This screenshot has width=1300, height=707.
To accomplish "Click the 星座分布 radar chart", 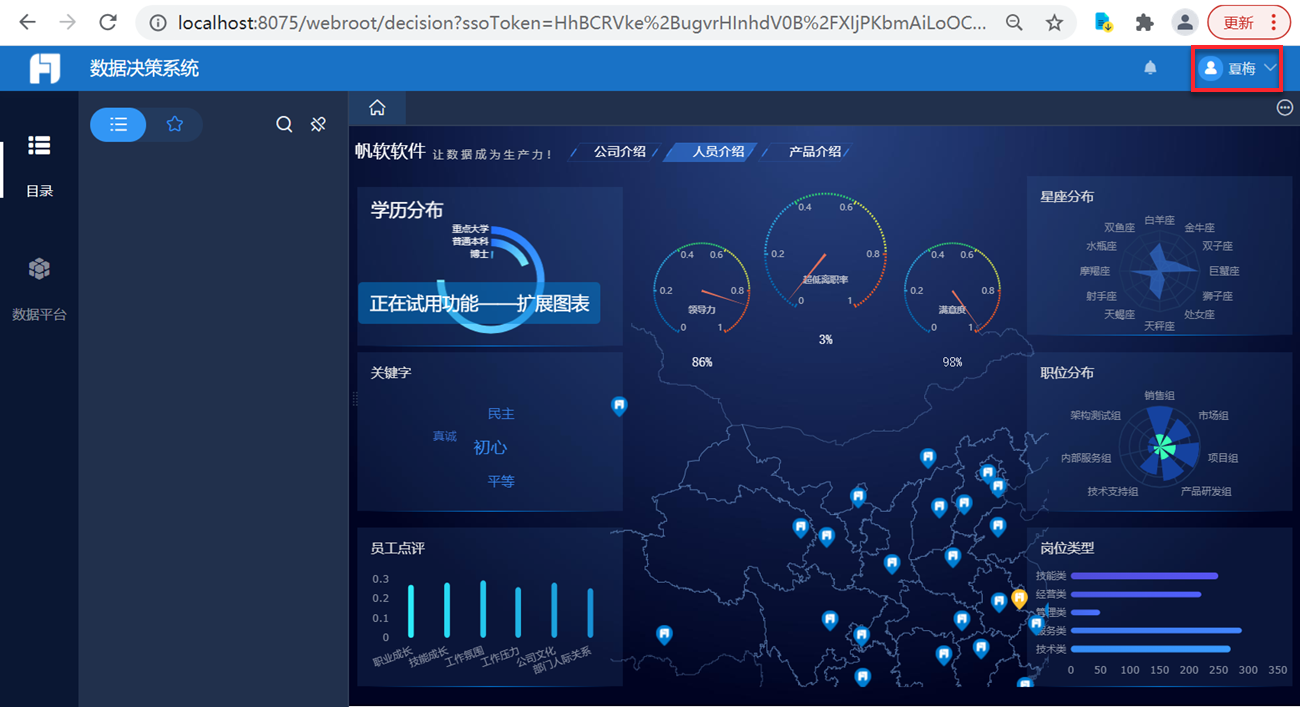I will (x=1159, y=270).
